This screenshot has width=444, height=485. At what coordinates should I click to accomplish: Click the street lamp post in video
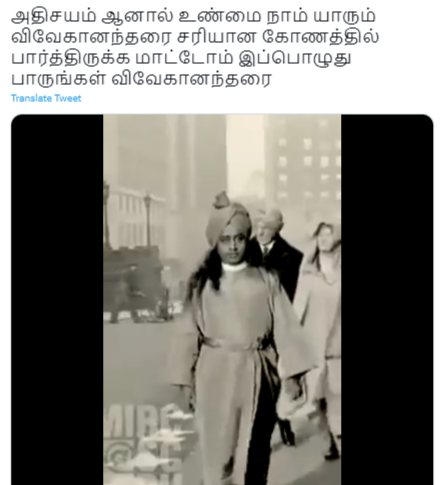tap(148, 220)
